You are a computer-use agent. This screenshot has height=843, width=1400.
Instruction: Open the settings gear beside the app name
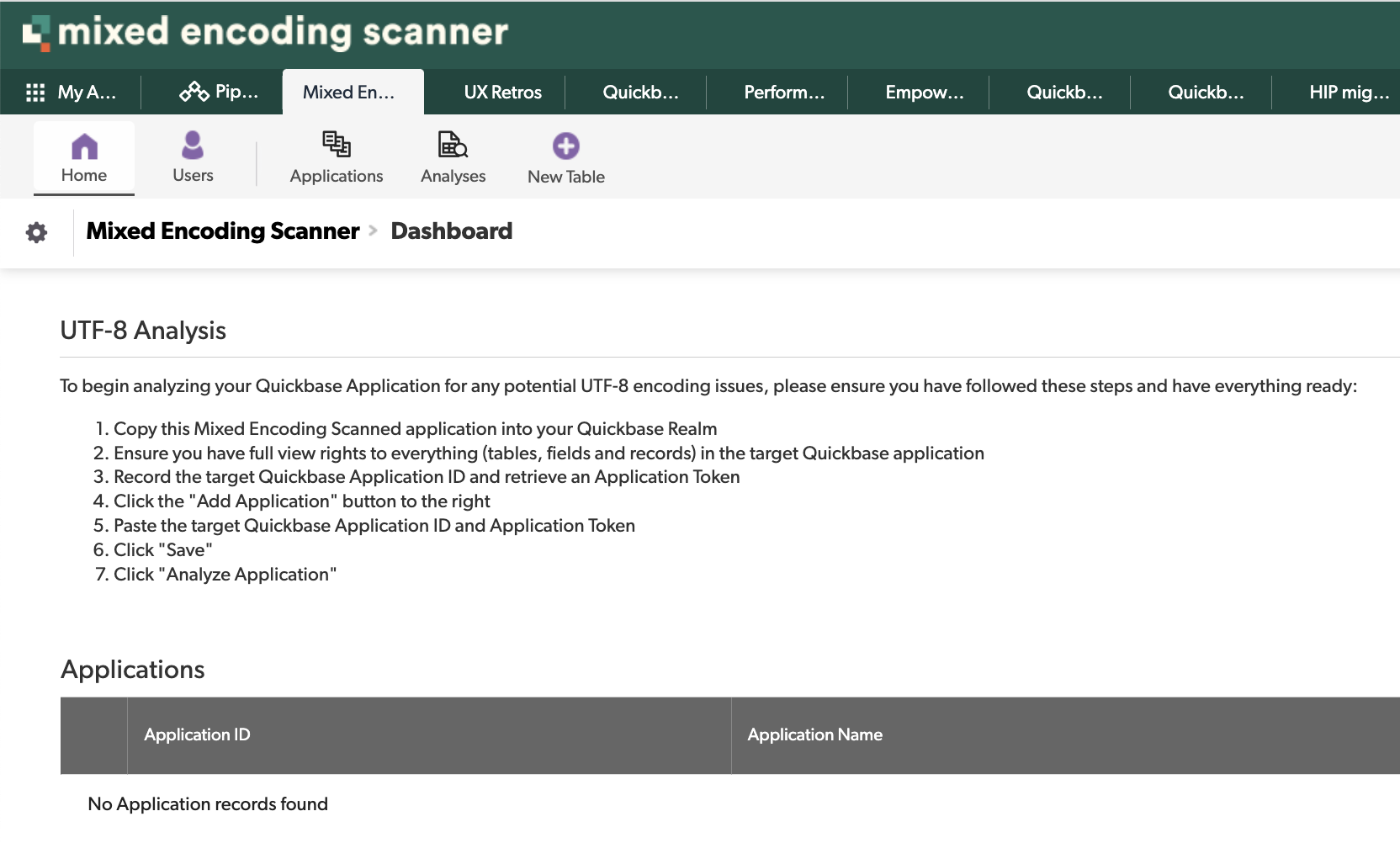pyautogui.click(x=36, y=232)
